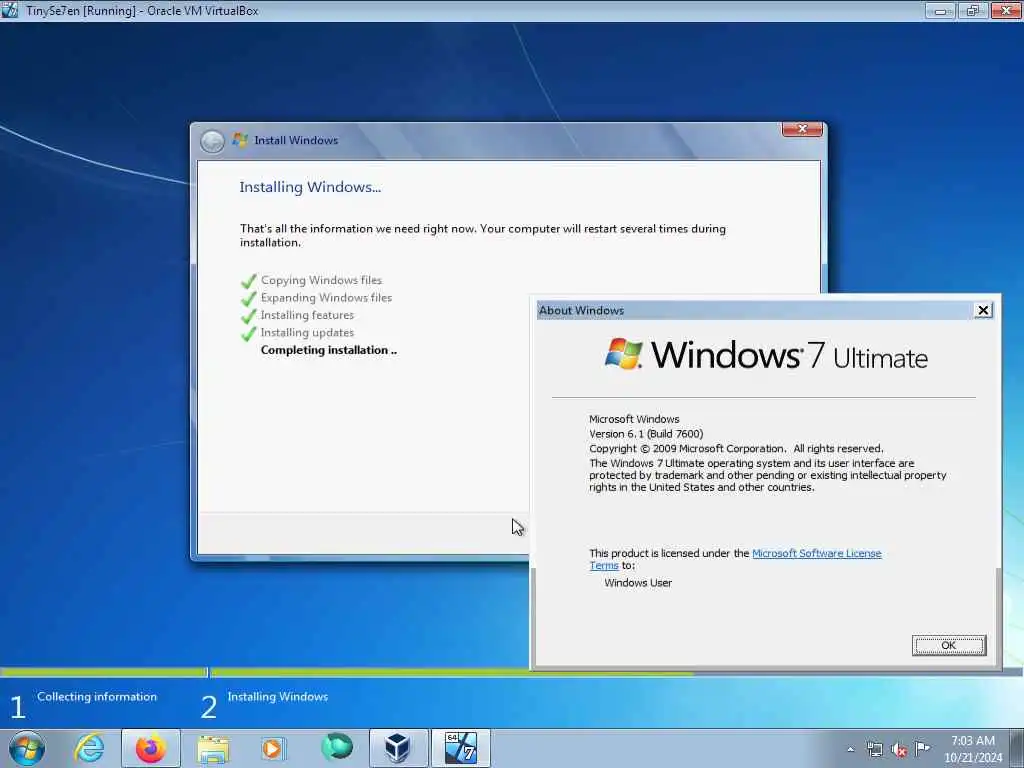1024x768 pixels.
Task: Click the Copying Windows files checkmark
Action: coord(248,281)
